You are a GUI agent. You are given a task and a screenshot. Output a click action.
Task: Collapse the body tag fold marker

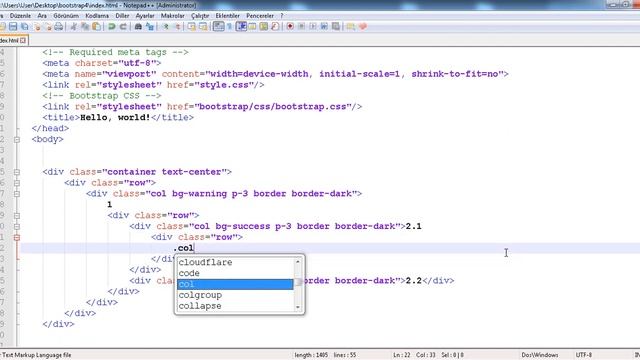(x=17, y=140)
